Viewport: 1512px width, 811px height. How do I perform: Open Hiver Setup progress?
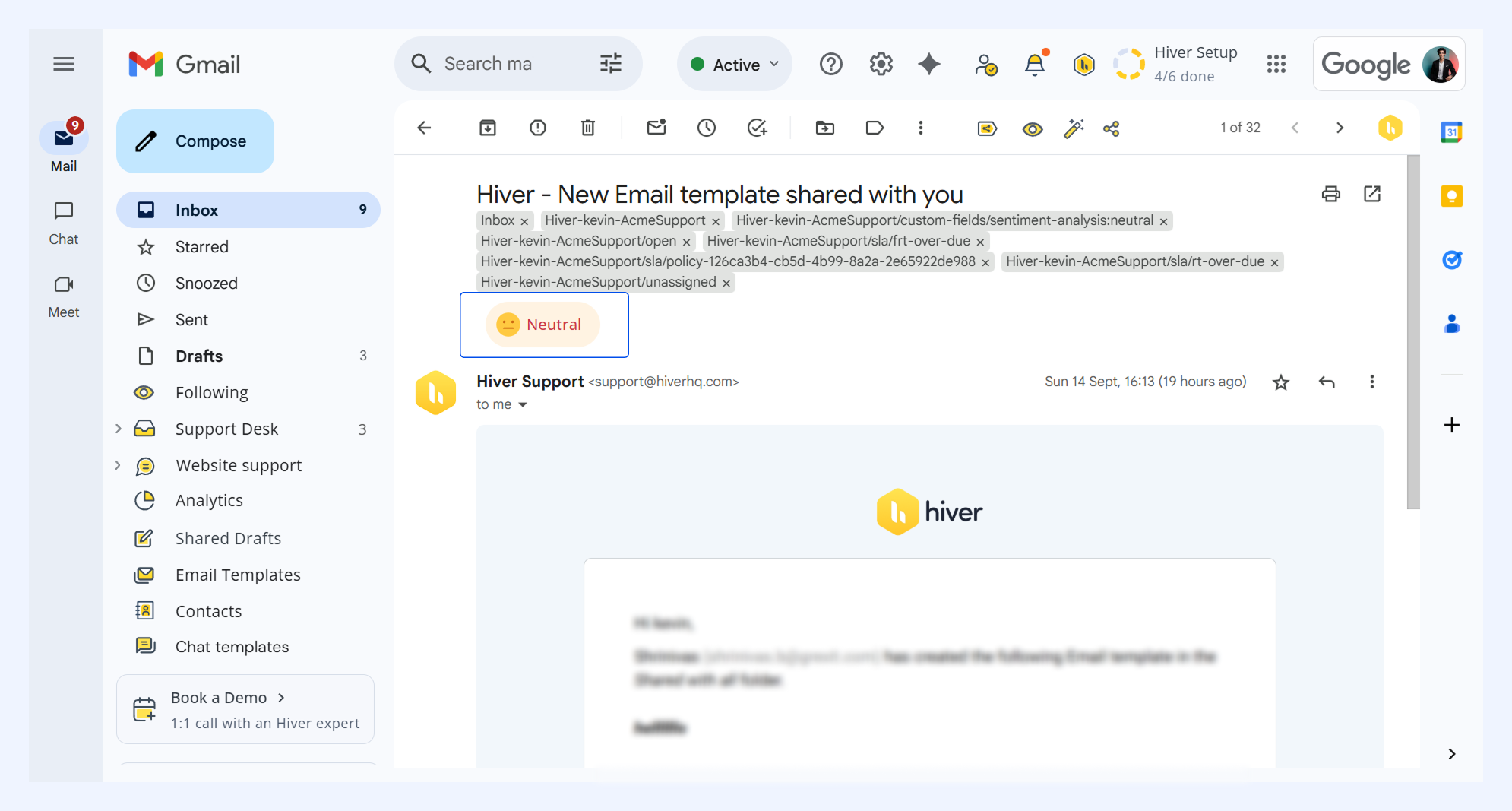[x=1176, y=64]
